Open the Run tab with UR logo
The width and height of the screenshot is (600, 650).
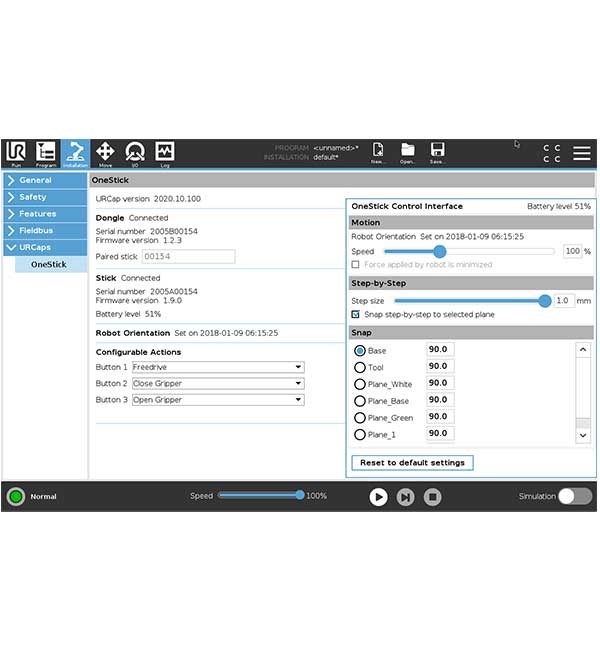pos(16,153)
